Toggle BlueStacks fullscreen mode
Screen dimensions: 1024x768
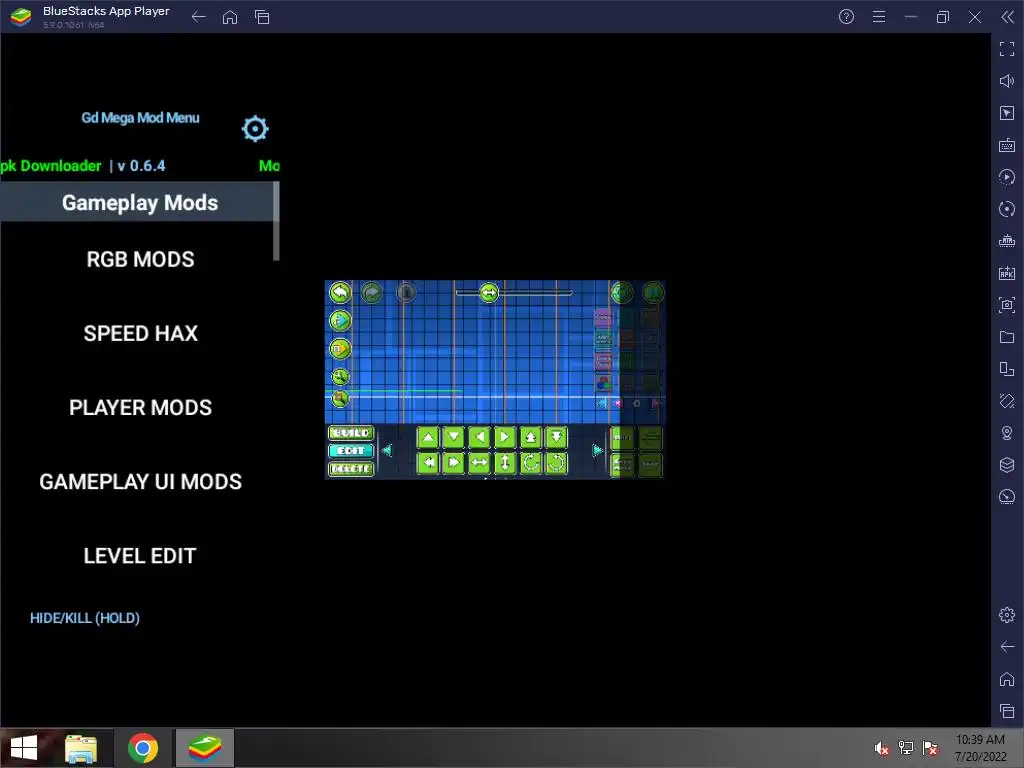coord(1007,49)
